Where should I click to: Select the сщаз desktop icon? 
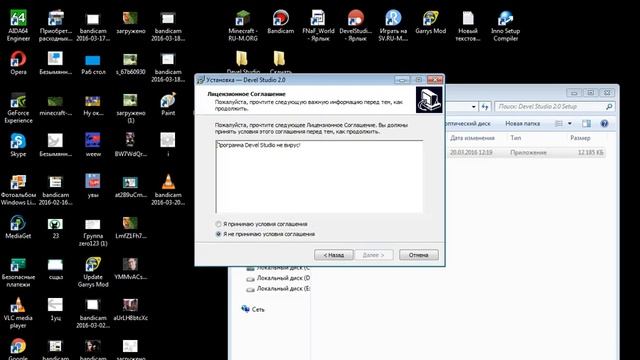(56, 269)
